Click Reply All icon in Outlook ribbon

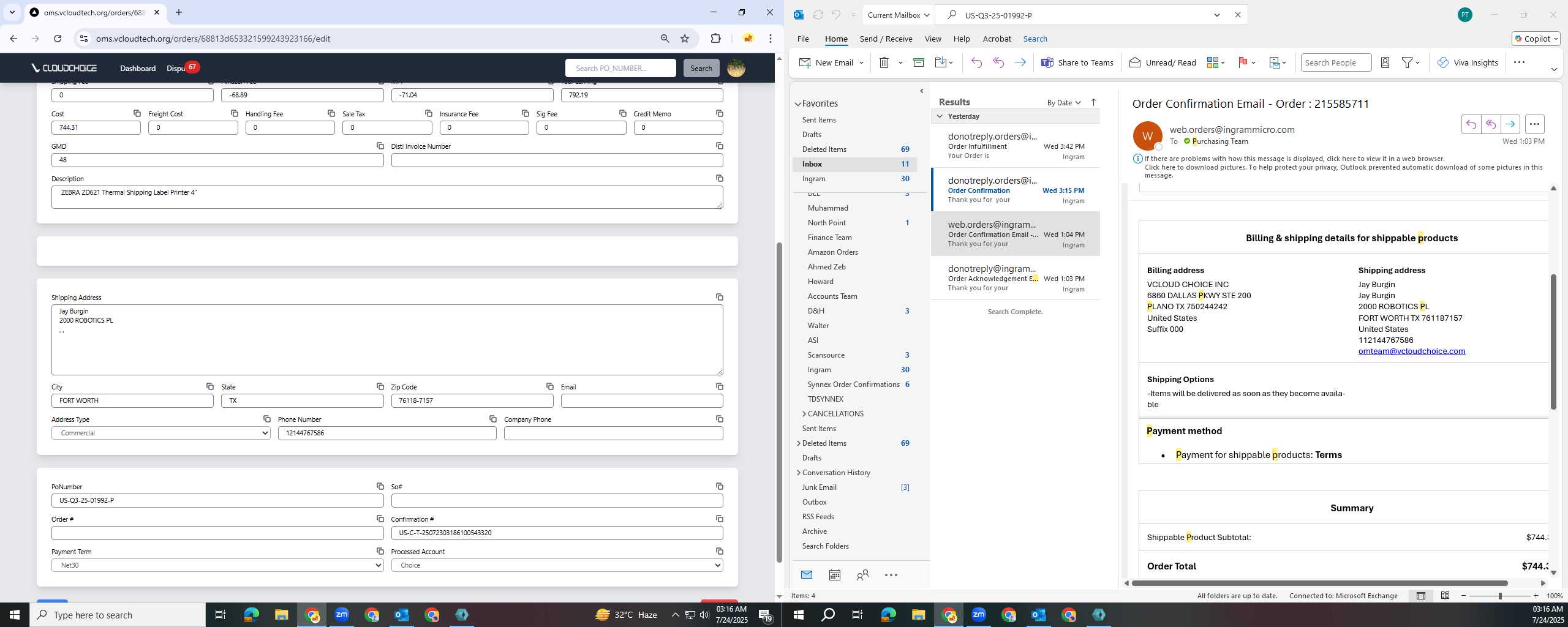tap(998, 62)
